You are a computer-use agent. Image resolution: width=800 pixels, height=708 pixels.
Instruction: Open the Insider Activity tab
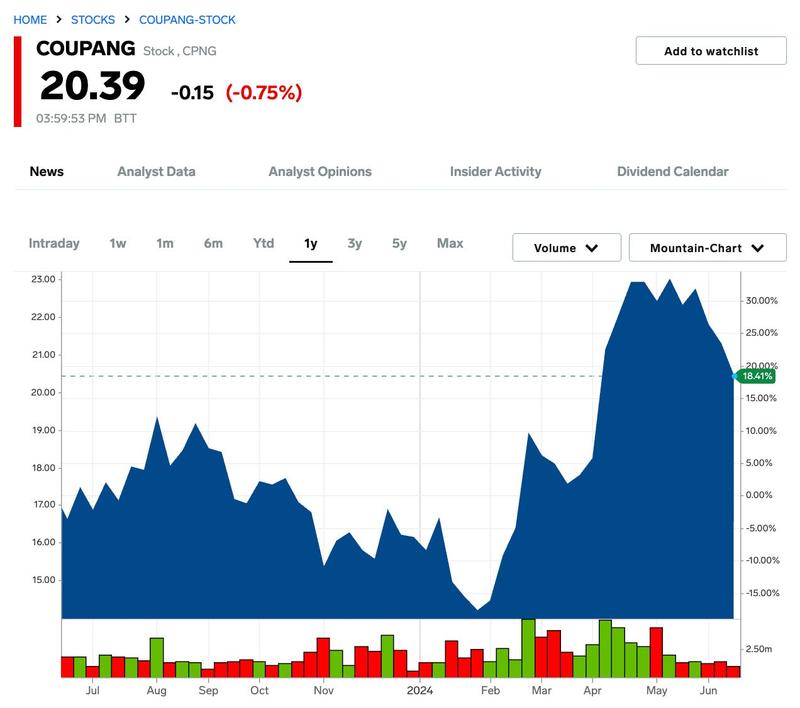coord(495,171)
